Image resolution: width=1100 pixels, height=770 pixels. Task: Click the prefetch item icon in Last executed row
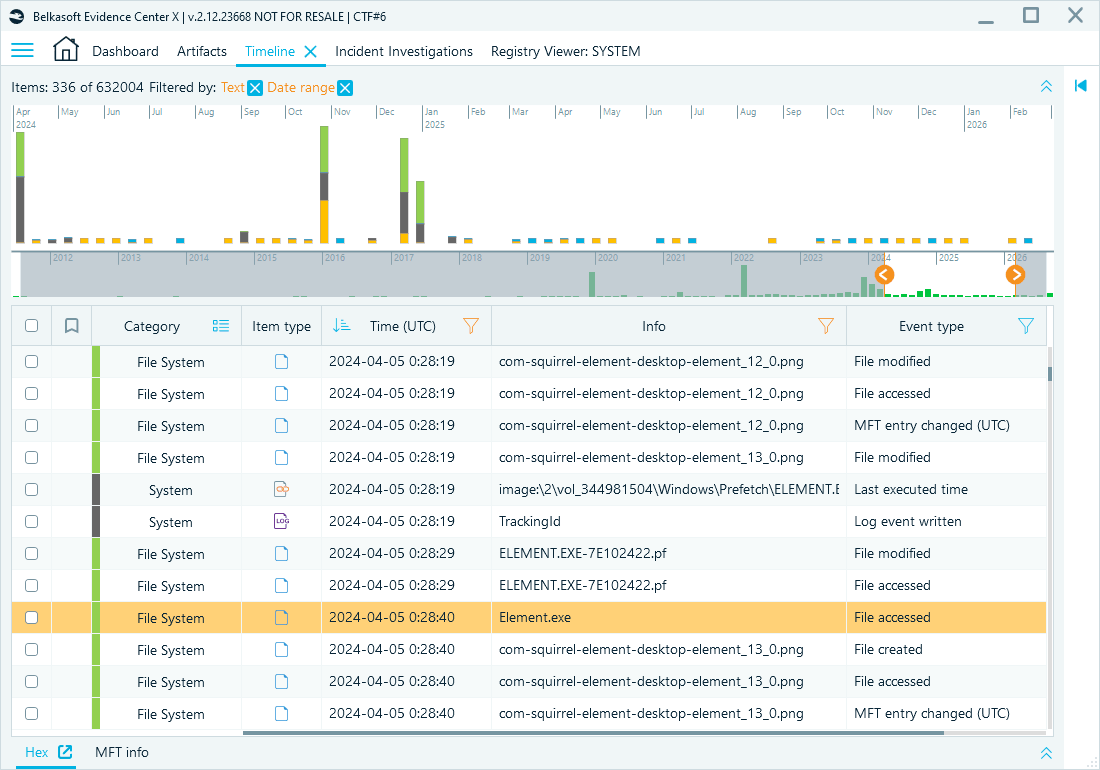point(281,489)
